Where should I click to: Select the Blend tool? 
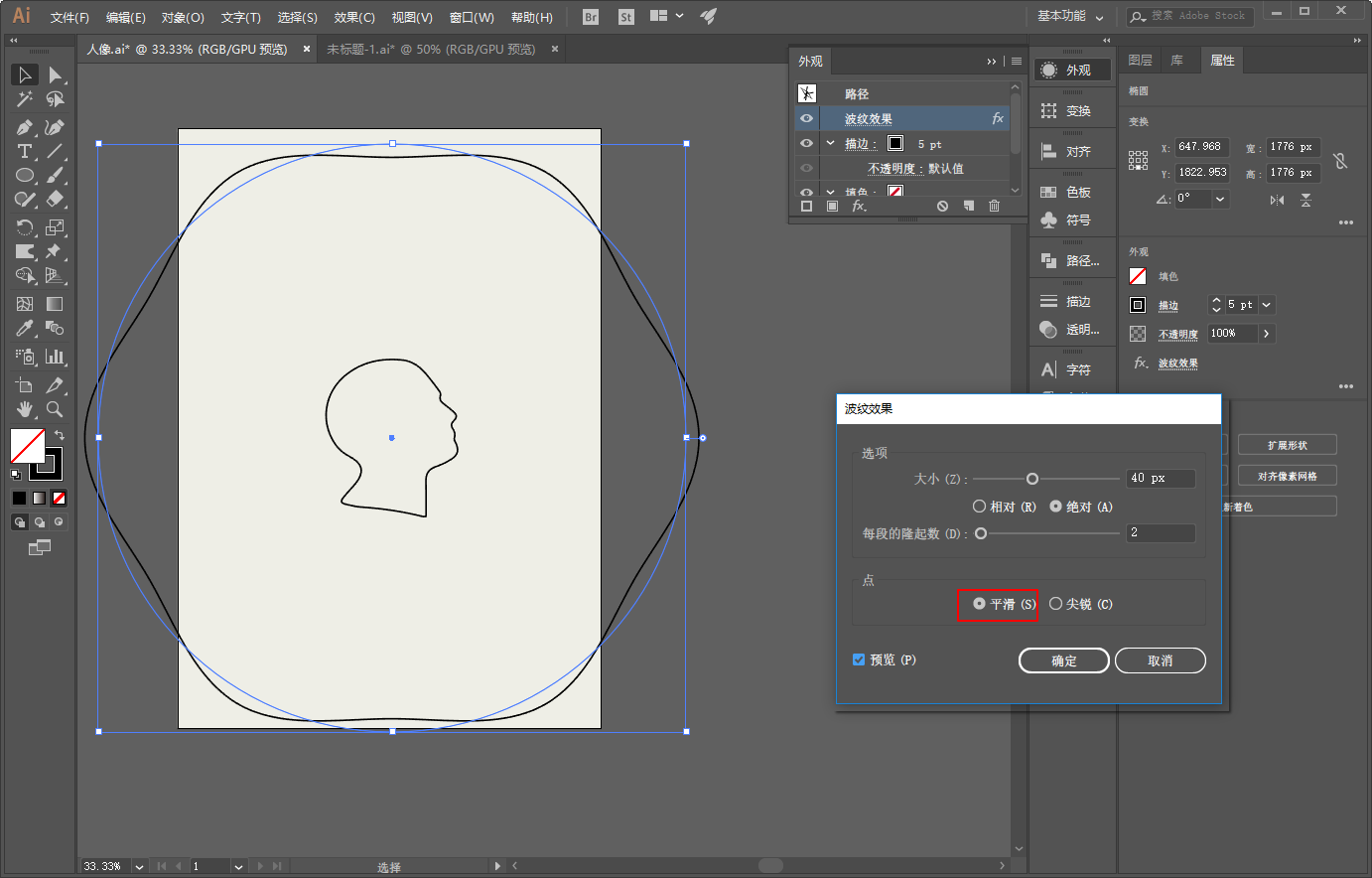(x=55, y=328)
